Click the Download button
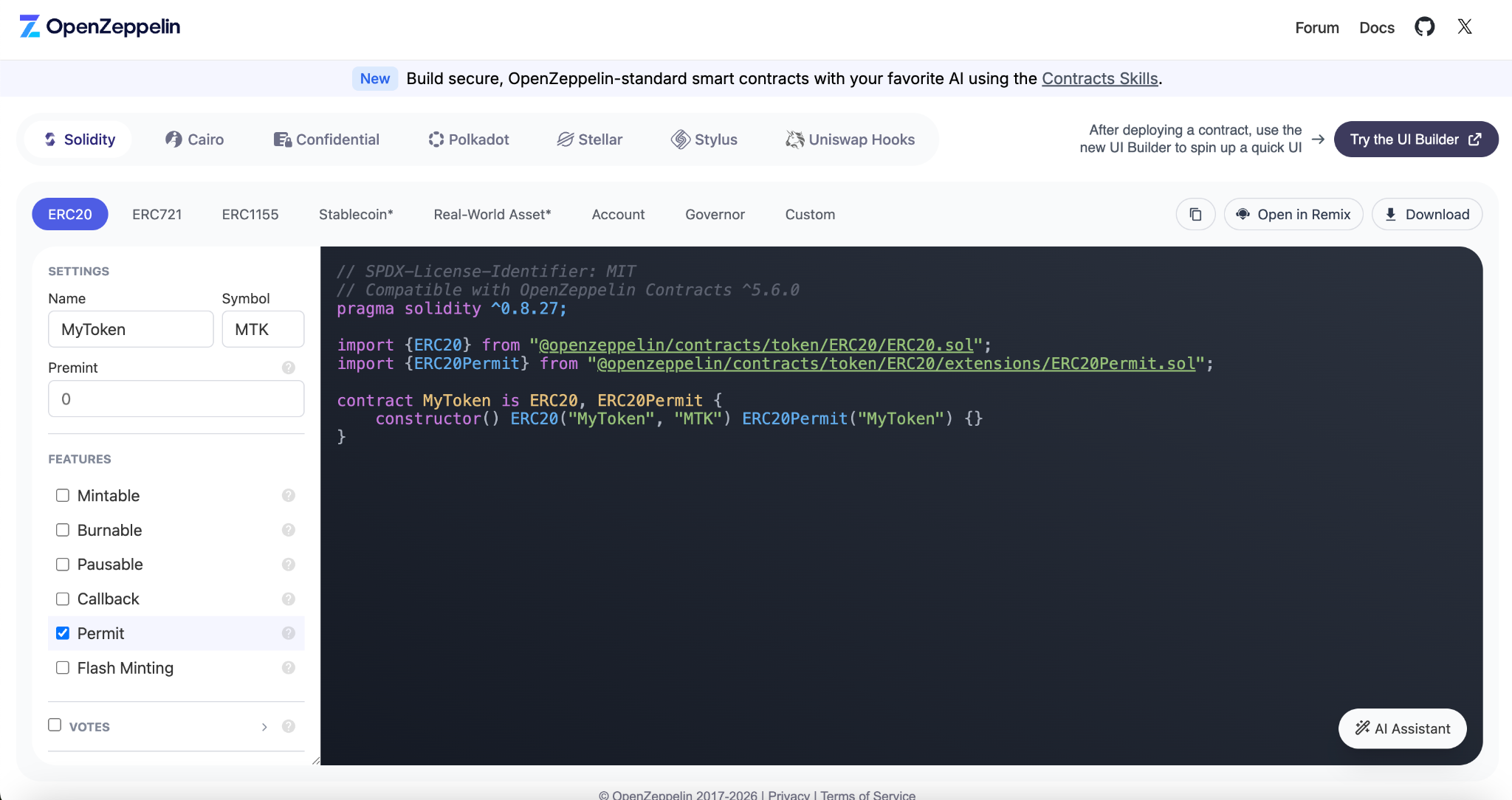1512x800 pixels. (x=1427, y=214)
